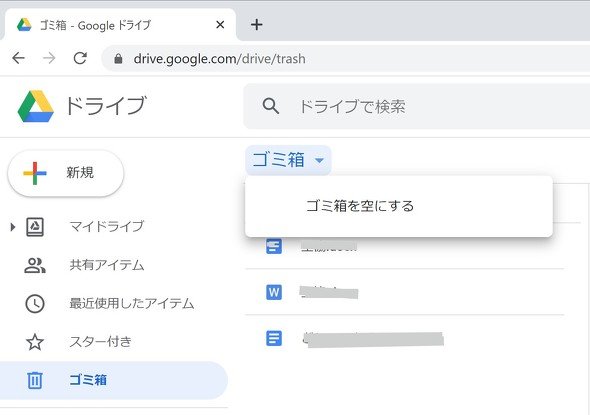Viewport: 590px width, 415px height.
Task: Open 共有アイテム in the sidebar
Action: point(106,265)
